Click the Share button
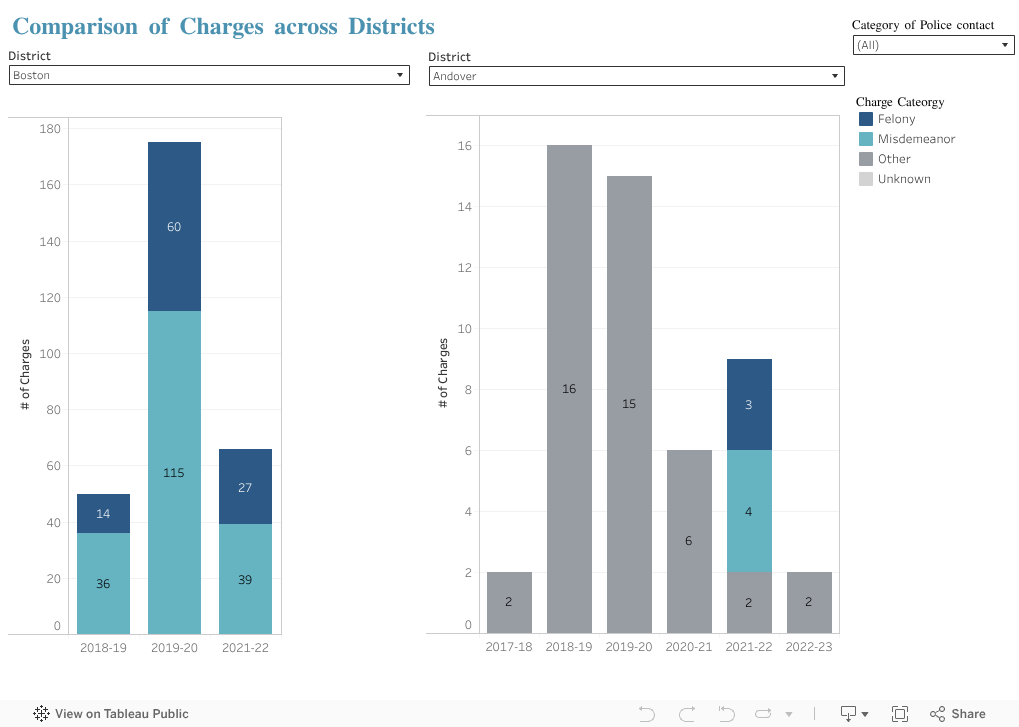 958,714
